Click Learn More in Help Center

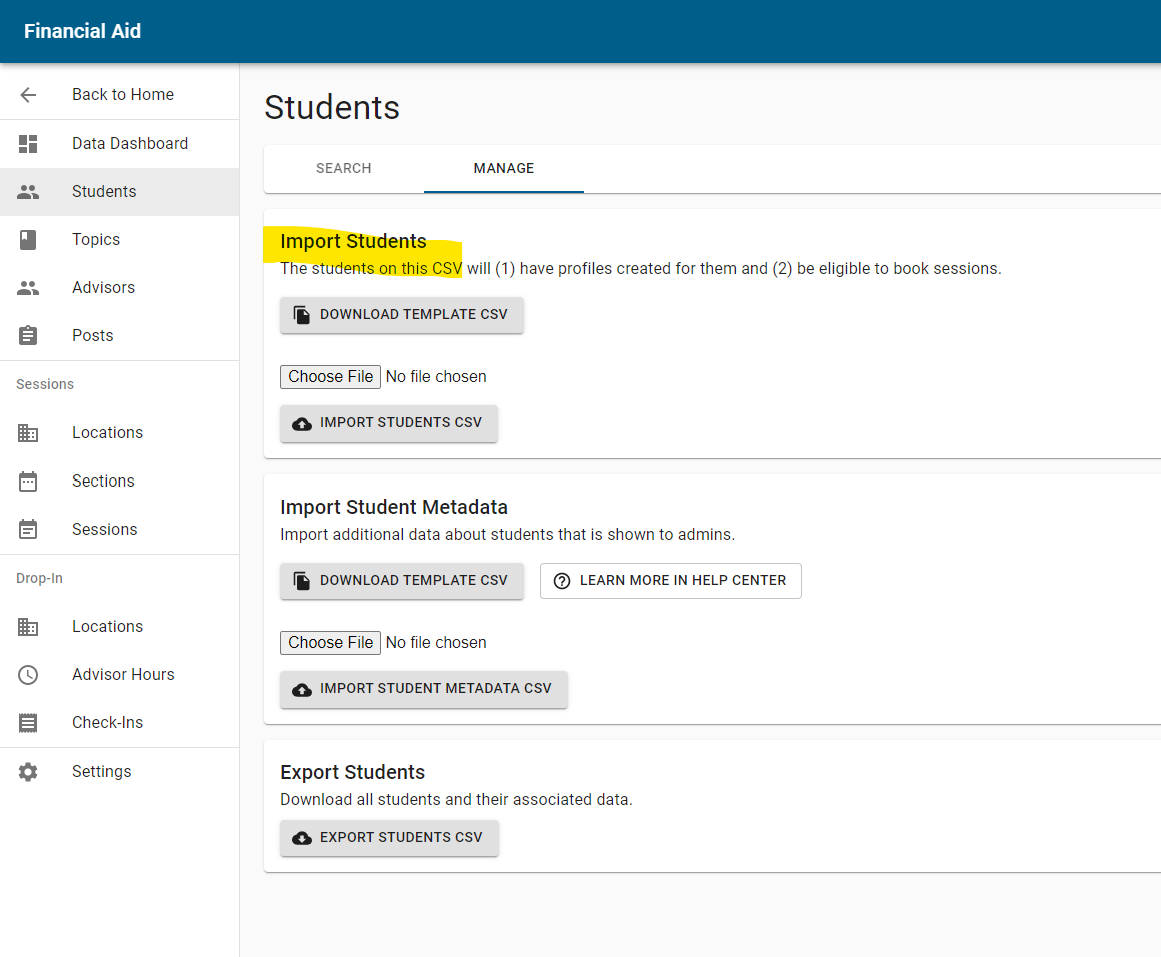point(670,580)
